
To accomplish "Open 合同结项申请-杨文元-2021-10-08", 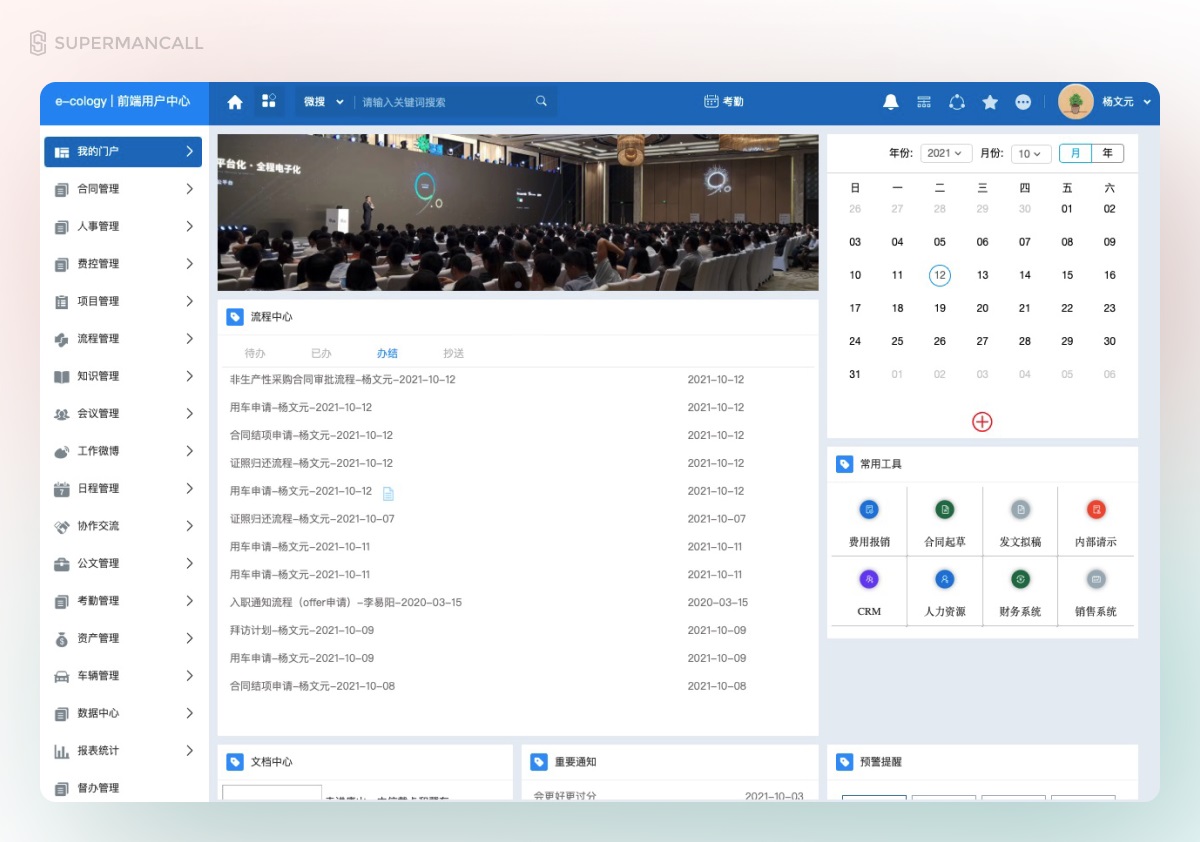I will (x=312, y=687).
